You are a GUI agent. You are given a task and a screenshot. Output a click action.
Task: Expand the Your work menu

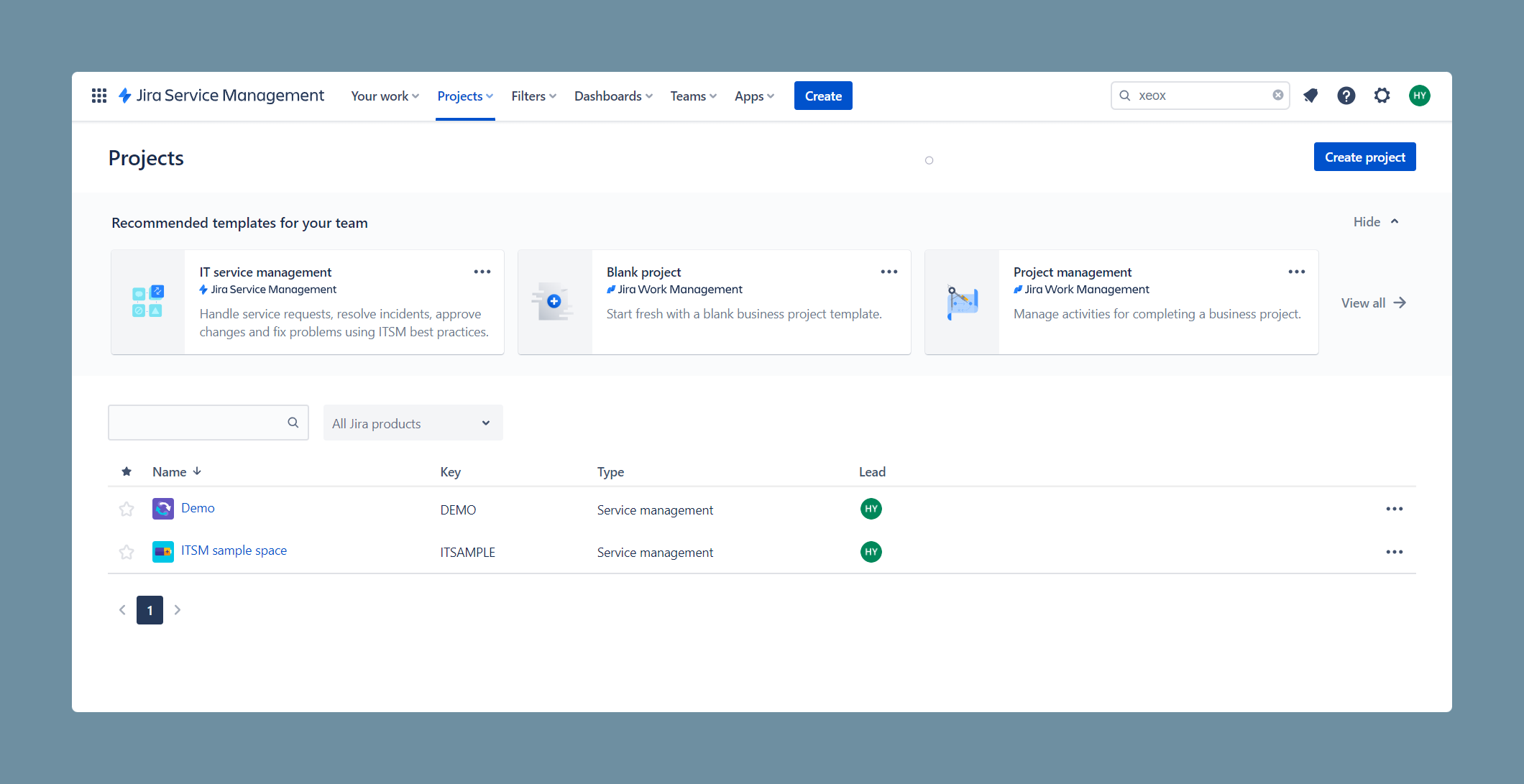tap(385, 96)
